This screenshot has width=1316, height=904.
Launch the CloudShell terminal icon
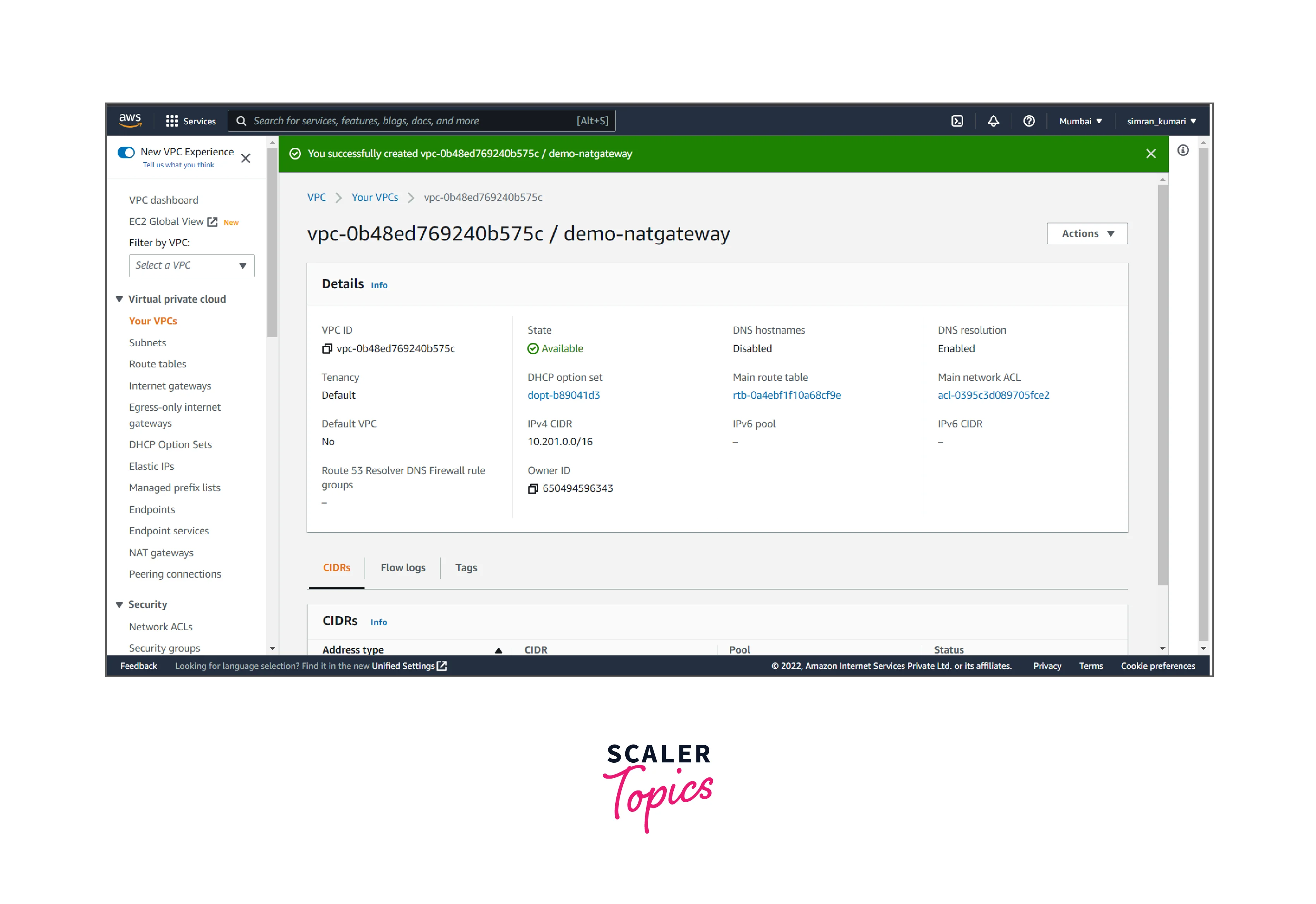click(x=957, y=121)
